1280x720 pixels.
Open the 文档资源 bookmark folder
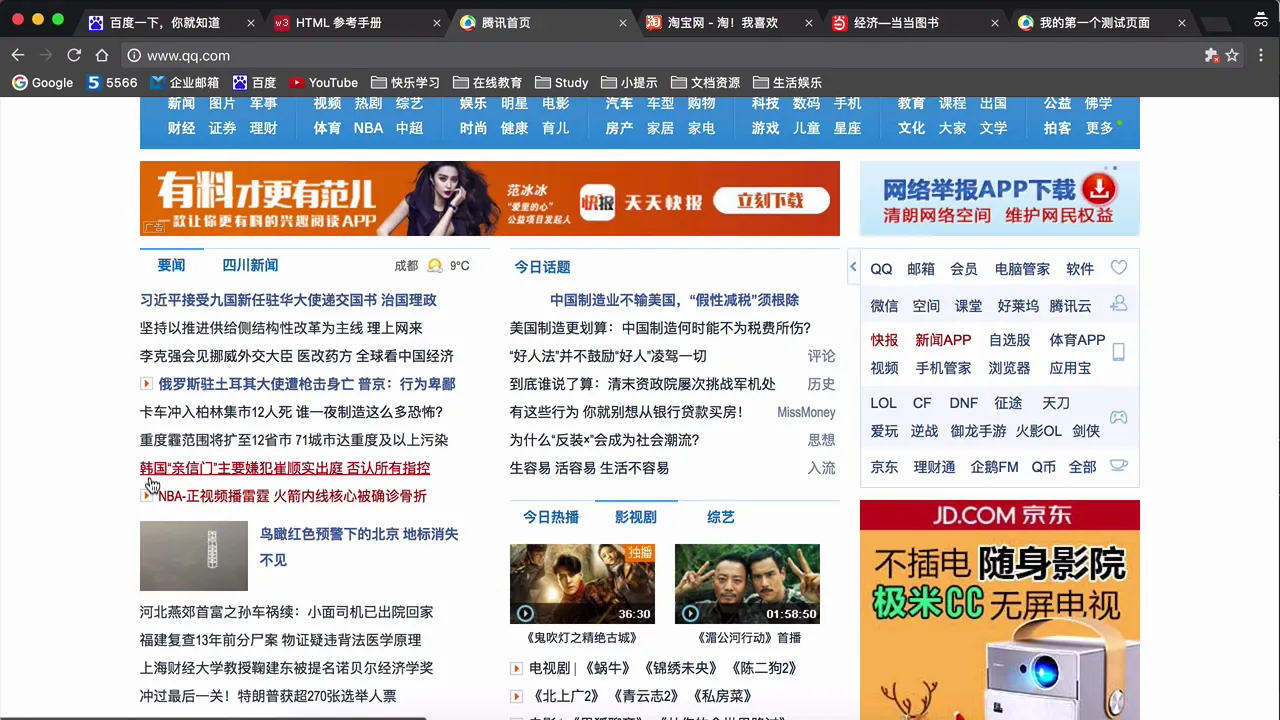(x=705, y=83)
